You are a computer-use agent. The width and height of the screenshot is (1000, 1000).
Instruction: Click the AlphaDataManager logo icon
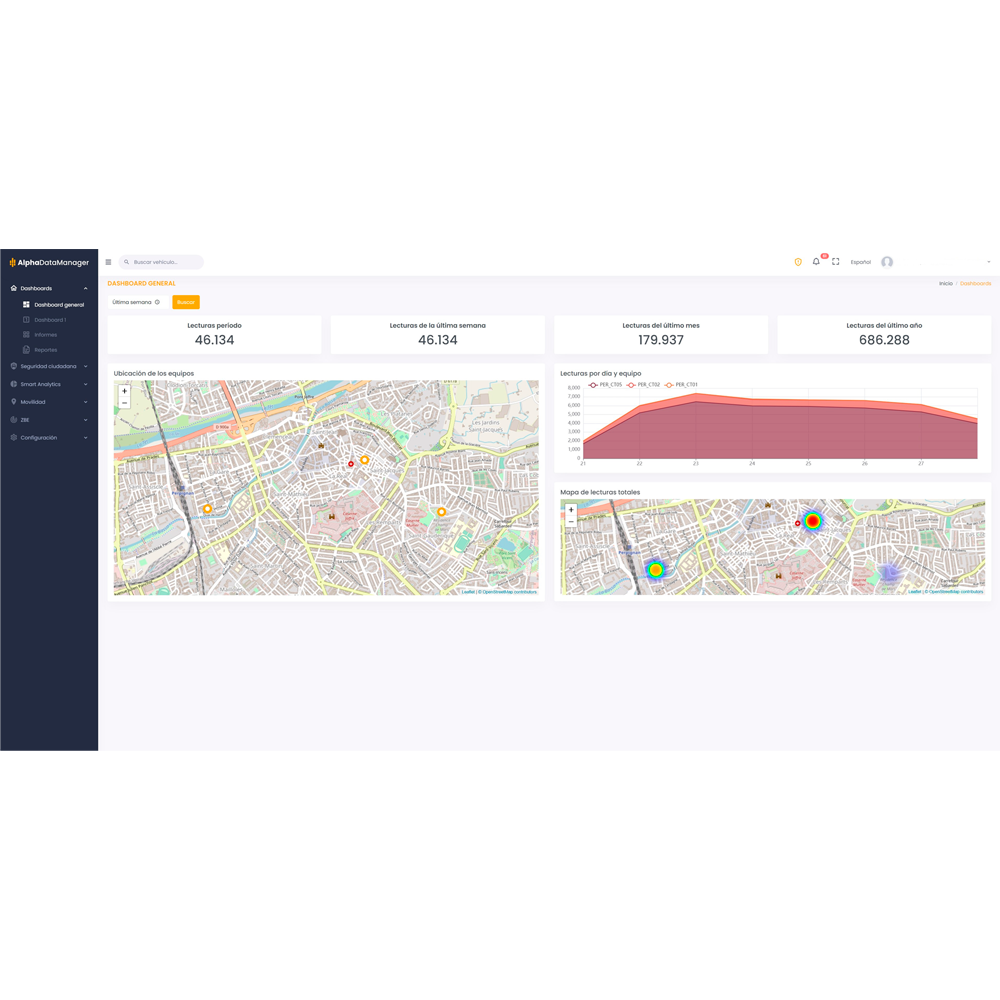tap(12, 262)
